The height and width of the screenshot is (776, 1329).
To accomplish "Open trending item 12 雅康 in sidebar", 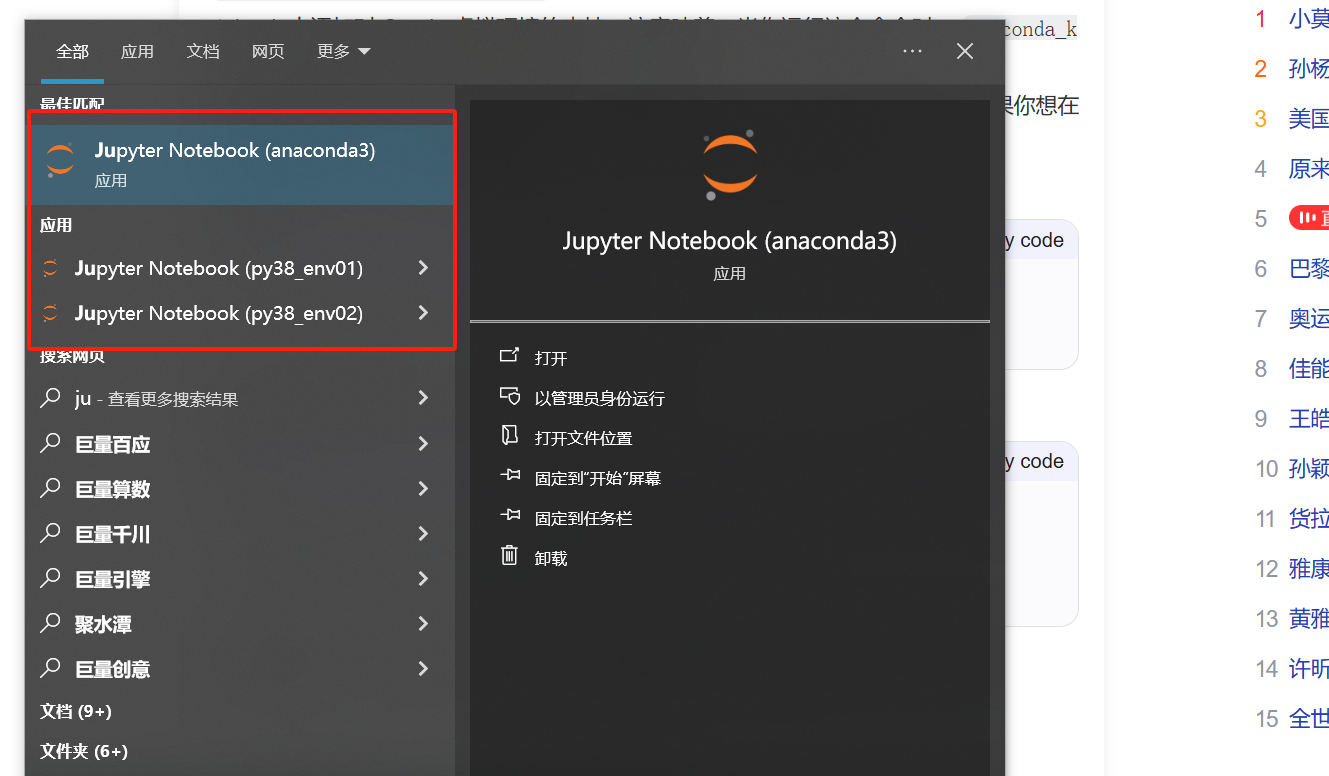I will click(1309, 568).
